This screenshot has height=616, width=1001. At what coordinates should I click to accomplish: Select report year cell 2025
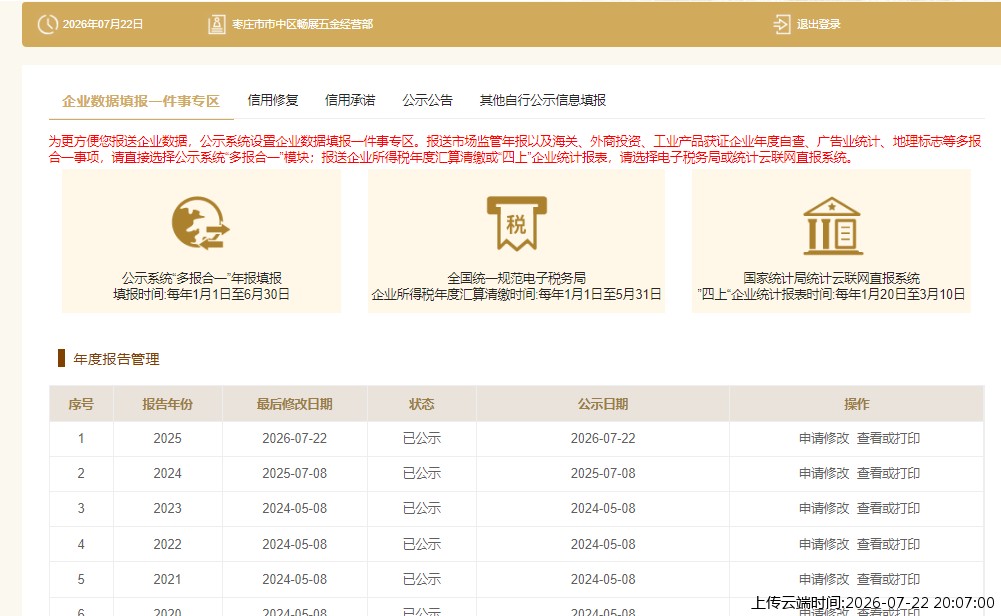tap(167, 439)
